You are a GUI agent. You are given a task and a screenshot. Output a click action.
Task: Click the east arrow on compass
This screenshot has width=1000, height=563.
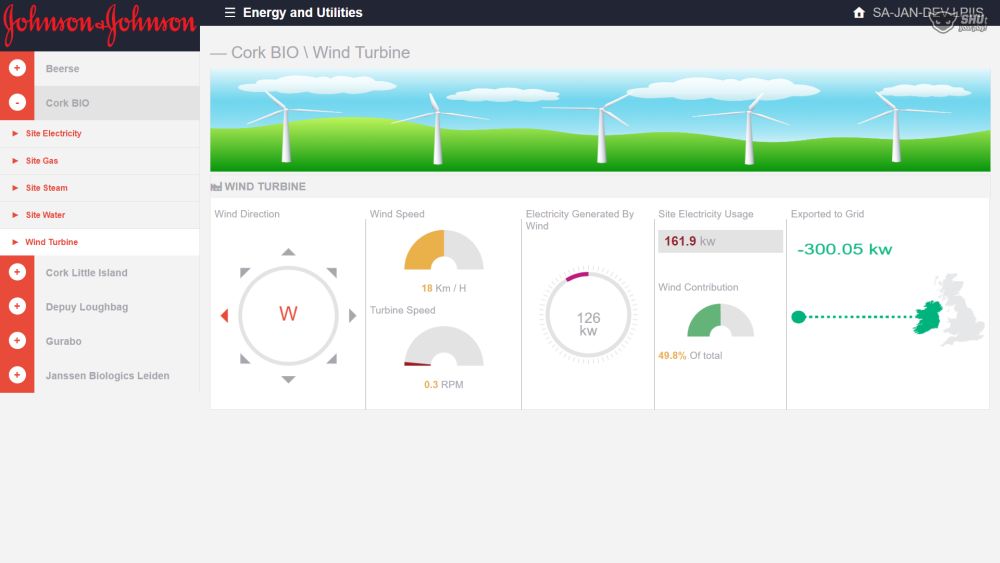click(352, 316)
